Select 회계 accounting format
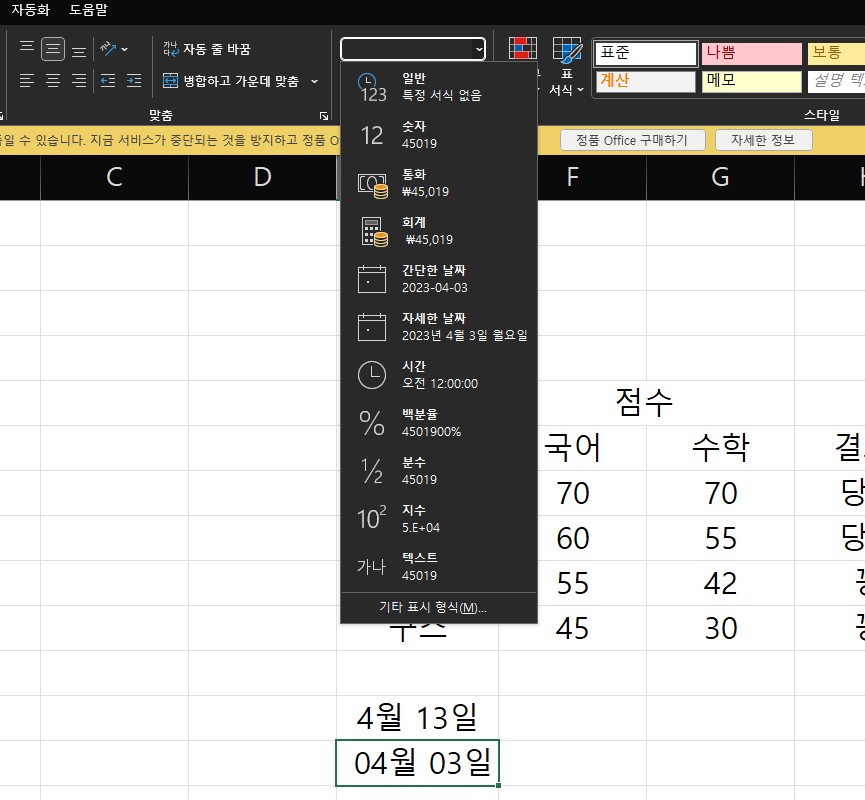865x800 pixels. (439, 231)
